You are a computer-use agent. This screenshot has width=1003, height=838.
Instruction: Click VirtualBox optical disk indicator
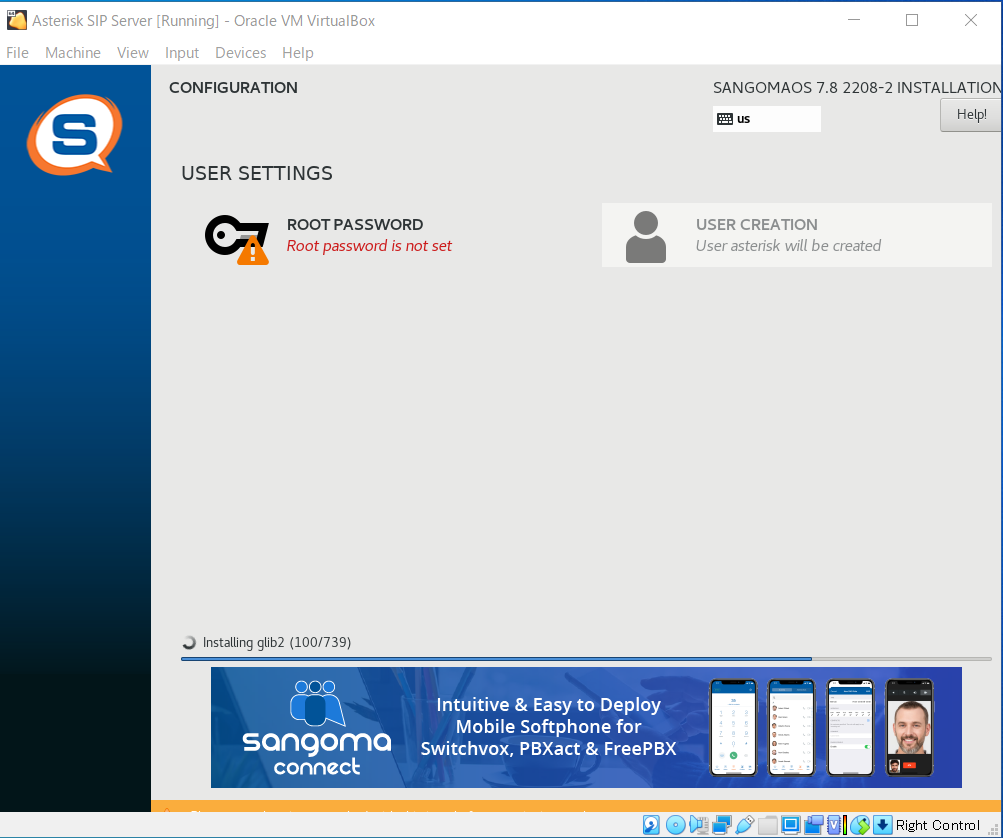pos(675,825)
